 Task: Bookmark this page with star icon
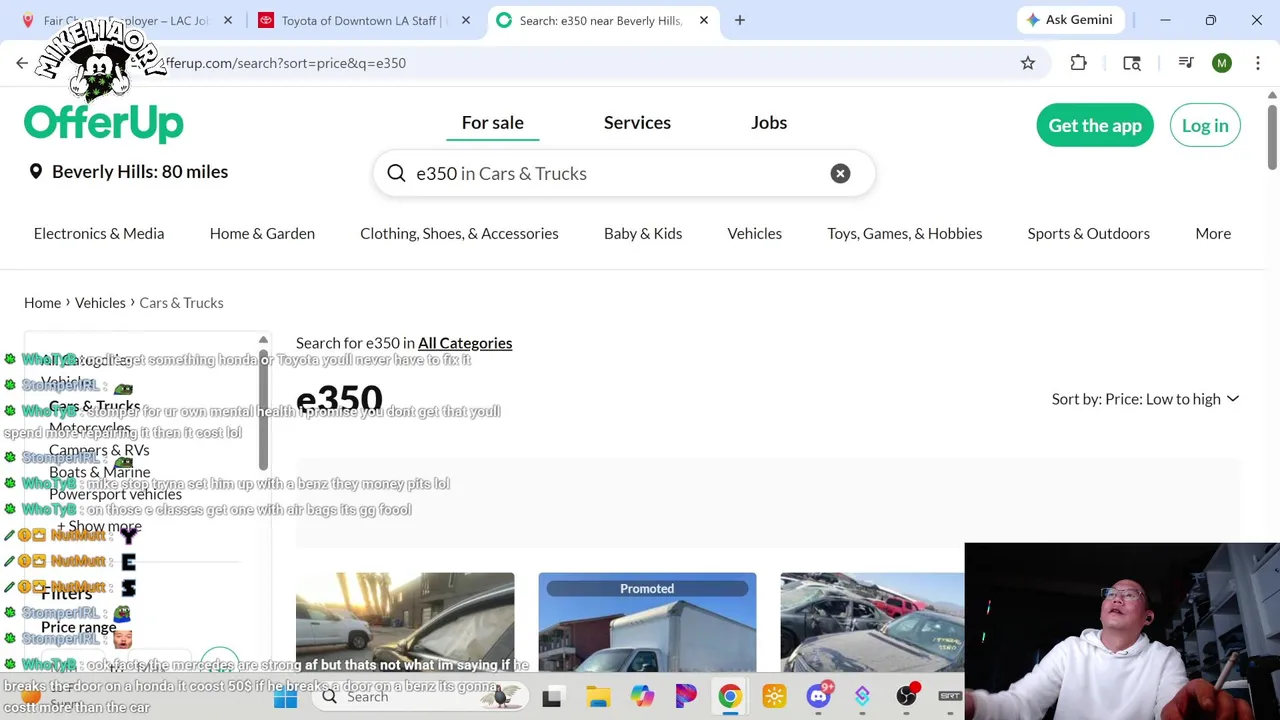pos(1028,63)
